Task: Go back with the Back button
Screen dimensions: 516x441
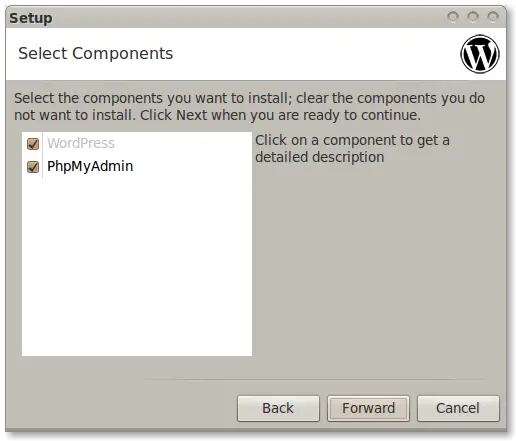Action: point(278,408)
